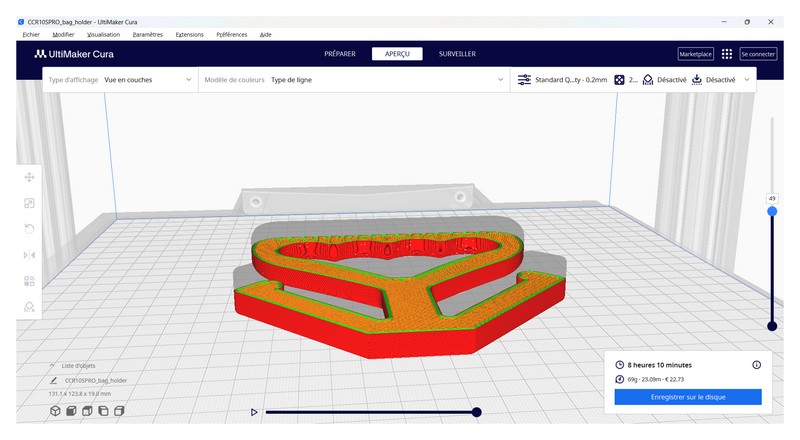
Task: Switch to the PRÉPARER tab
Action: (x=340, y=54)
